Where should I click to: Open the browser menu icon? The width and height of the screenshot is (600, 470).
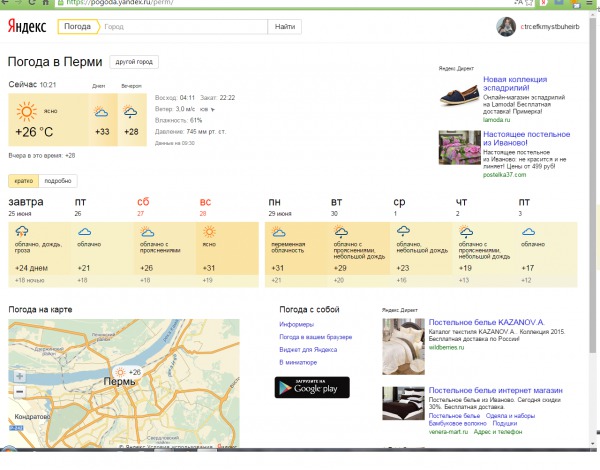point(589,2)
